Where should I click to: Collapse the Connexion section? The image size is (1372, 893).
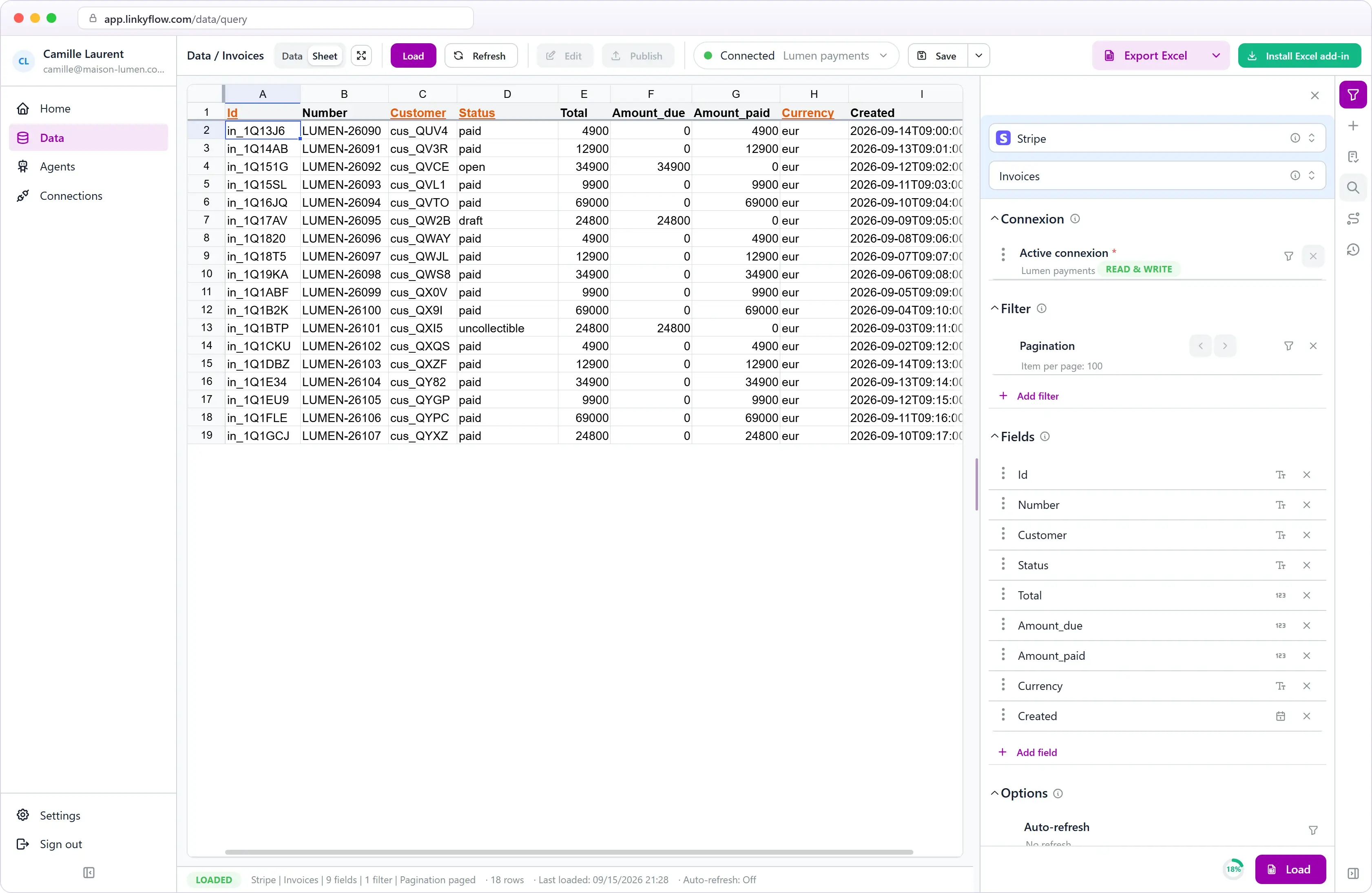[994, 219]
